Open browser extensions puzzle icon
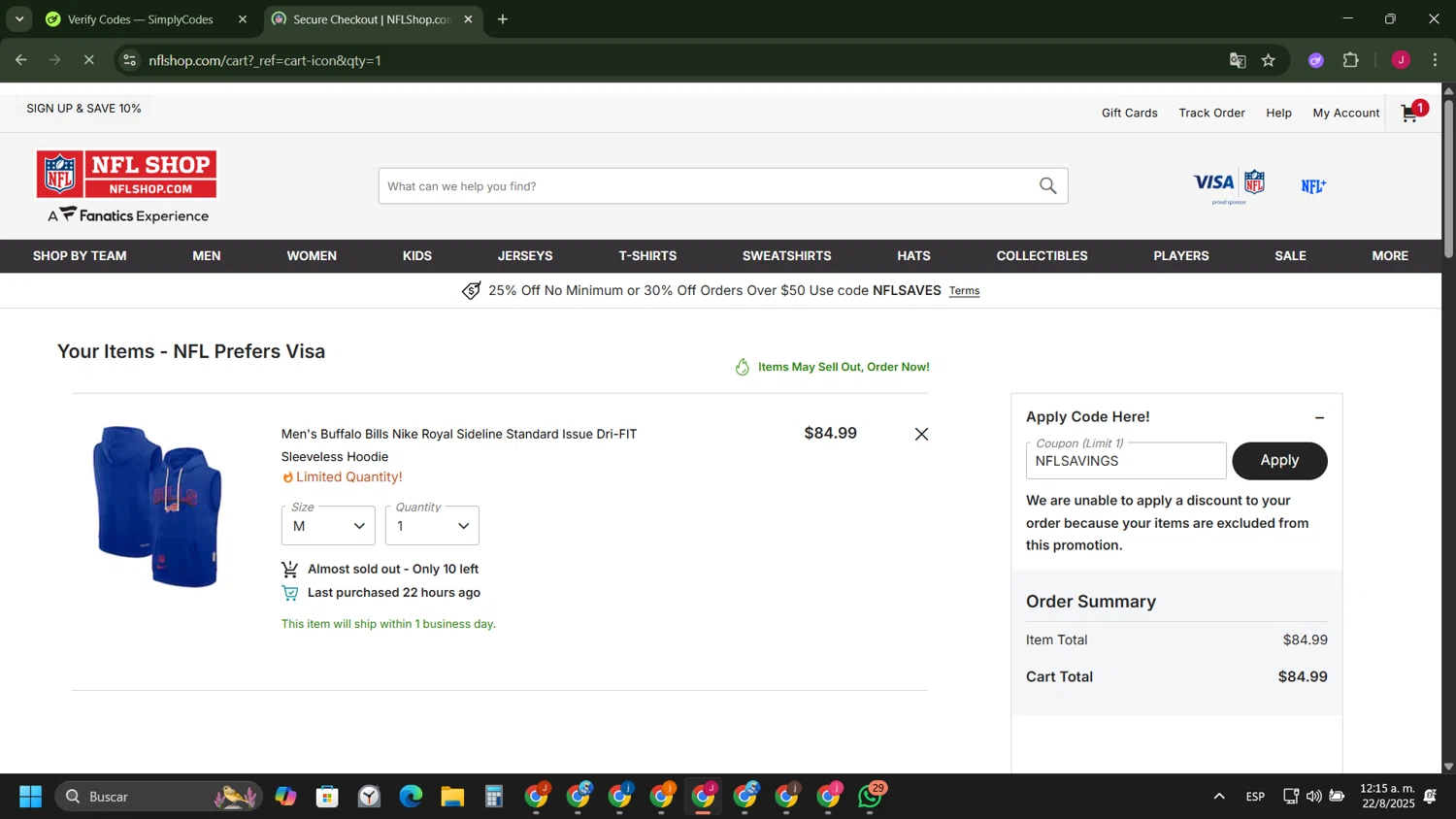 click(x=1350, y=60)
